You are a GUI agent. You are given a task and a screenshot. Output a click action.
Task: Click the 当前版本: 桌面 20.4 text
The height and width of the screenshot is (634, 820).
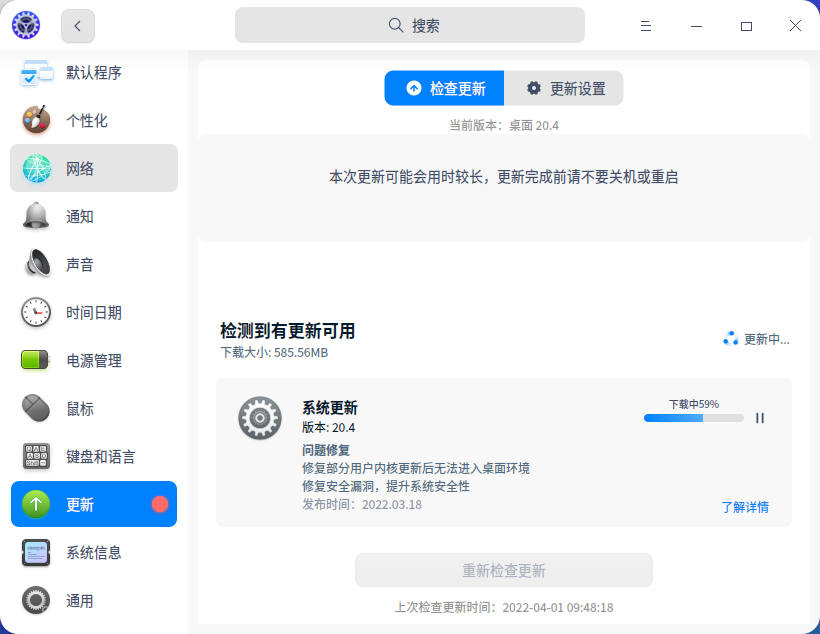tap(504, 126)
